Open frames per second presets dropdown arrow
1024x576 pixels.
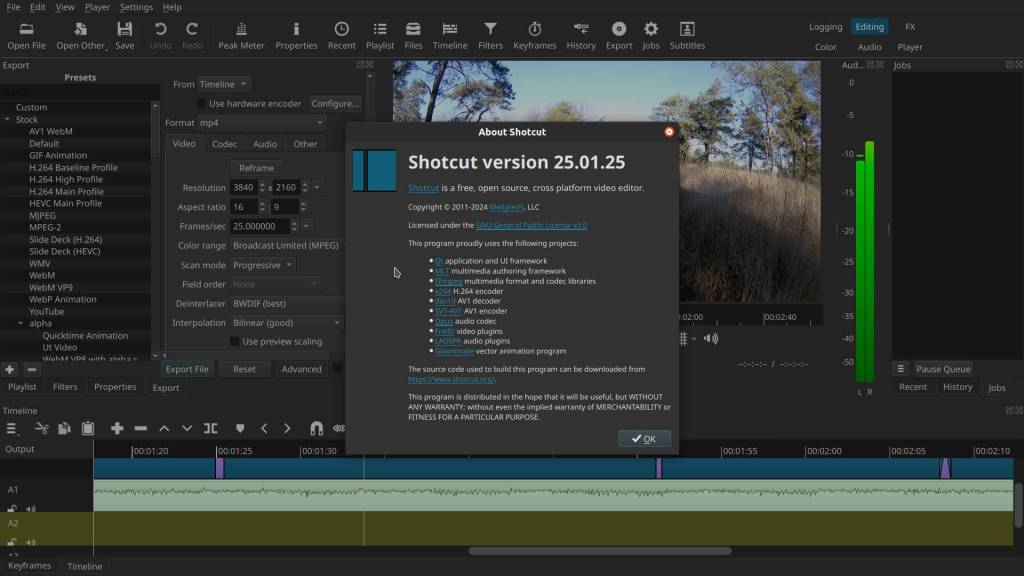click(306, 226)
